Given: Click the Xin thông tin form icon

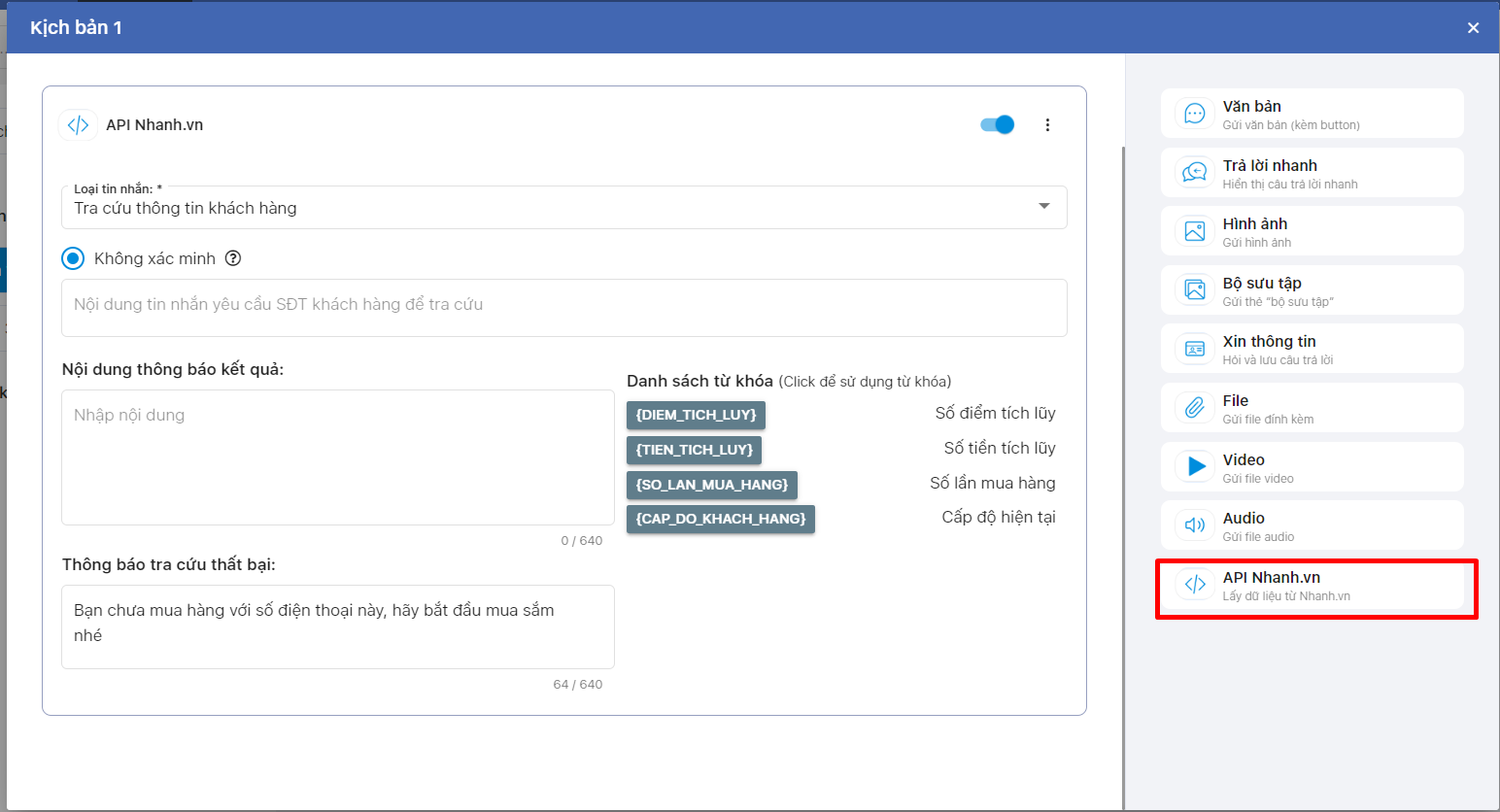Looking at the screenshot, I should point(1195,349).
